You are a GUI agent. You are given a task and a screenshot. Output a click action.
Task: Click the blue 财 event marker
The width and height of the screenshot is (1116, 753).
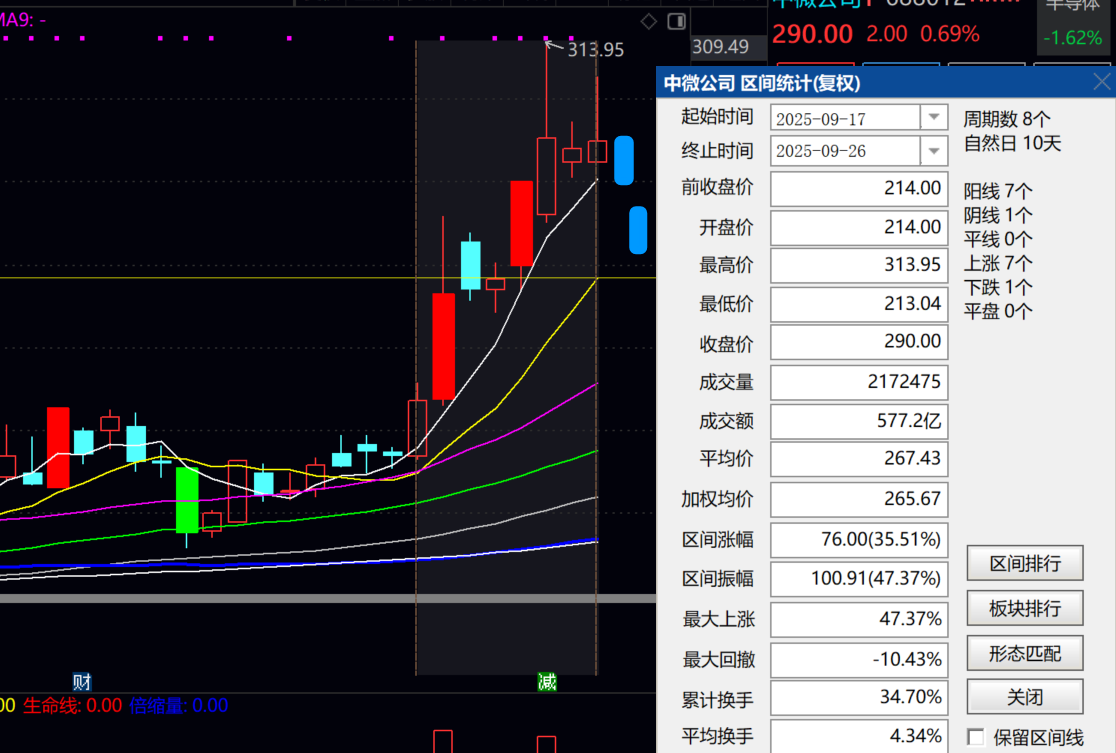pos(82,683)
